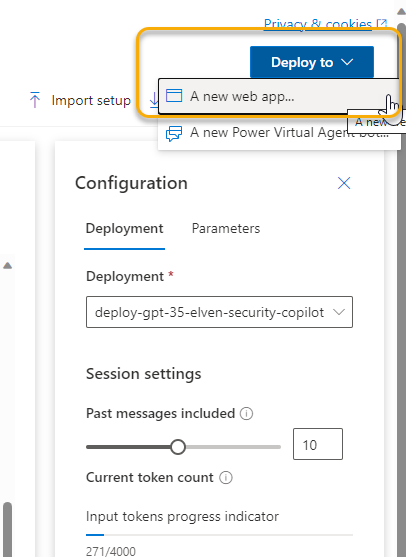This screenshot has width=406, height=557.
Task: Click the download arrow icon beside Import setup
Action: point(154,100)
